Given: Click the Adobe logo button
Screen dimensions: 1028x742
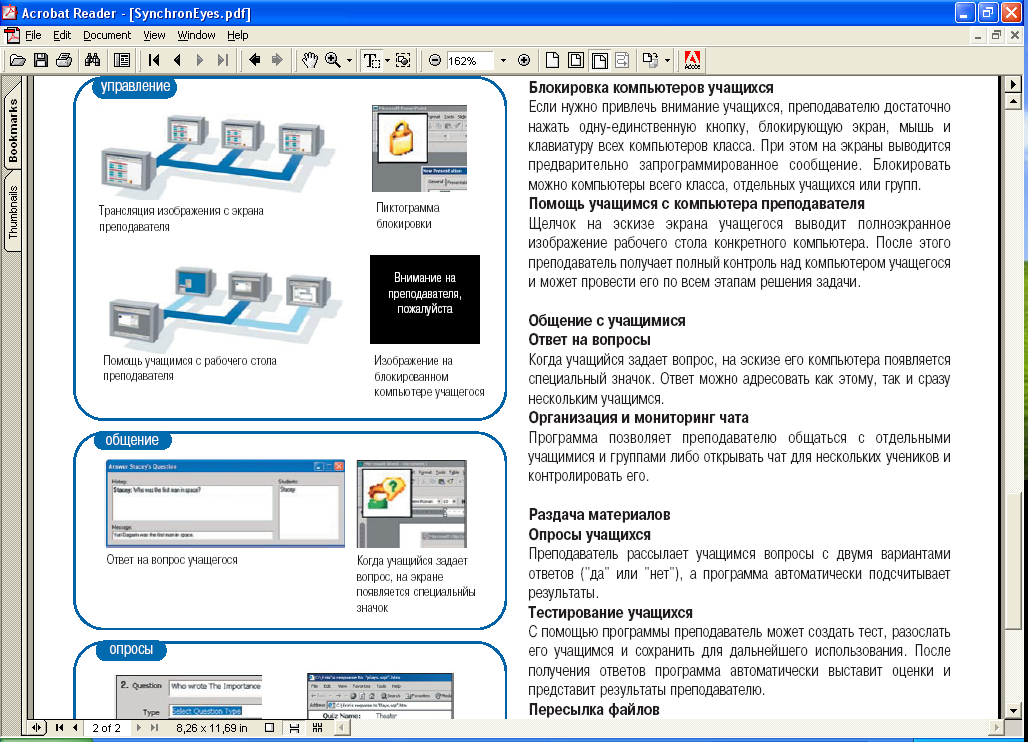Looking at the screenshot, I should (x=692, y=60).
